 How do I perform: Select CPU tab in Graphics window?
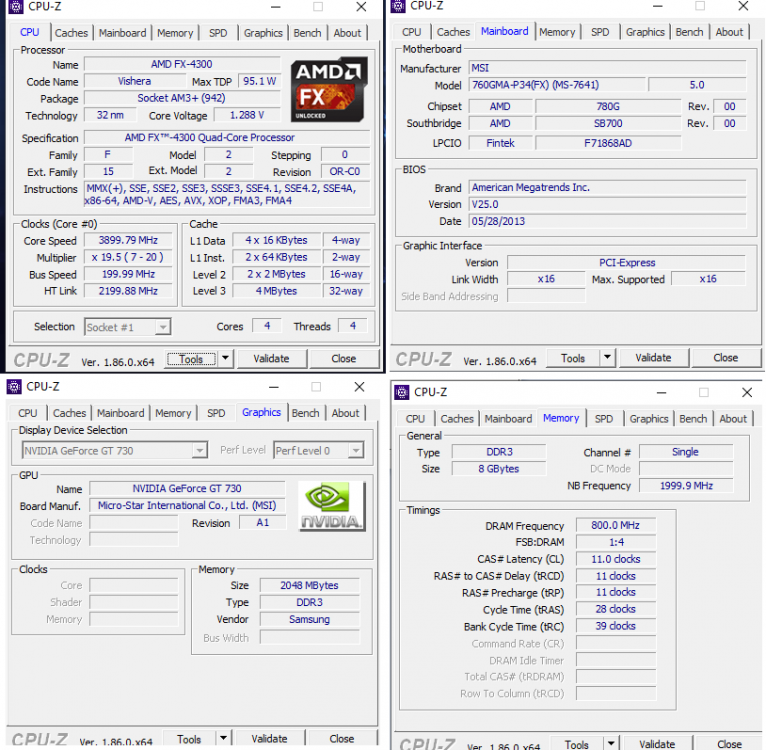27,413
